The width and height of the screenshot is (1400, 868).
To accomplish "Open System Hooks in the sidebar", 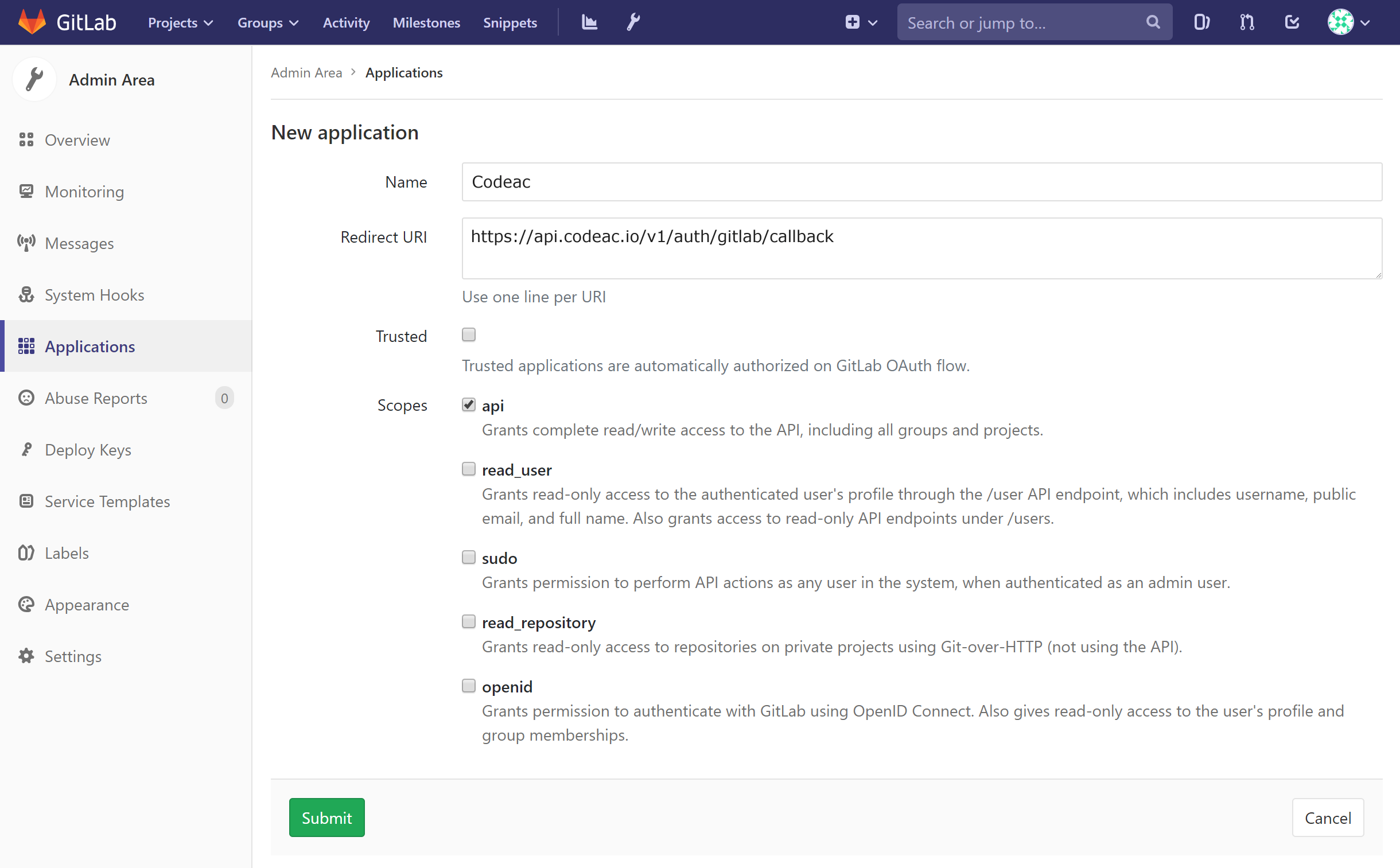I will pyautogui.click(x=94, y=294).
